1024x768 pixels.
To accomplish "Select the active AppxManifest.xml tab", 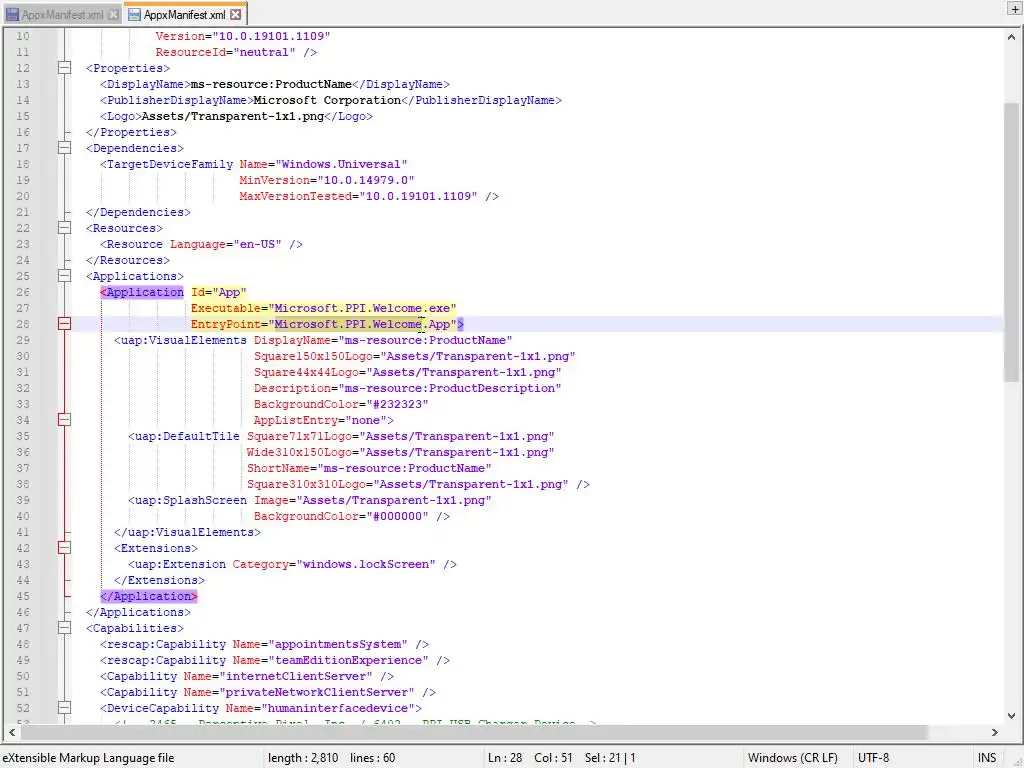I will 185,14.
